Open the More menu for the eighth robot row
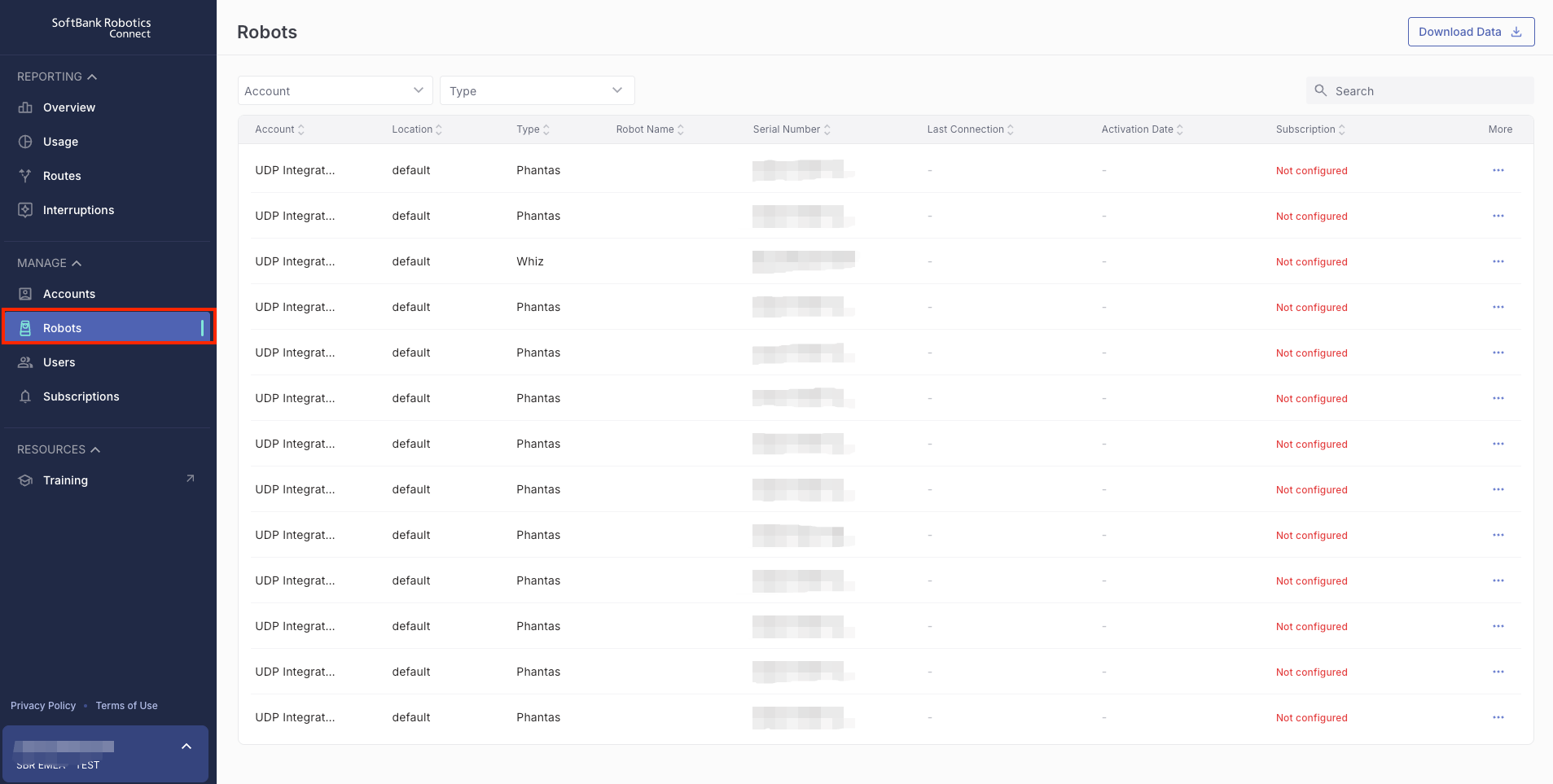The width and height of the screenshot is (1553, 784). pyautogui.click(x=1498, y=489)
